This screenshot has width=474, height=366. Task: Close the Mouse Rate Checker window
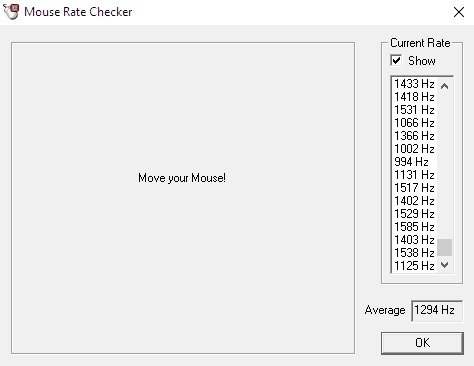coord(459,12)
